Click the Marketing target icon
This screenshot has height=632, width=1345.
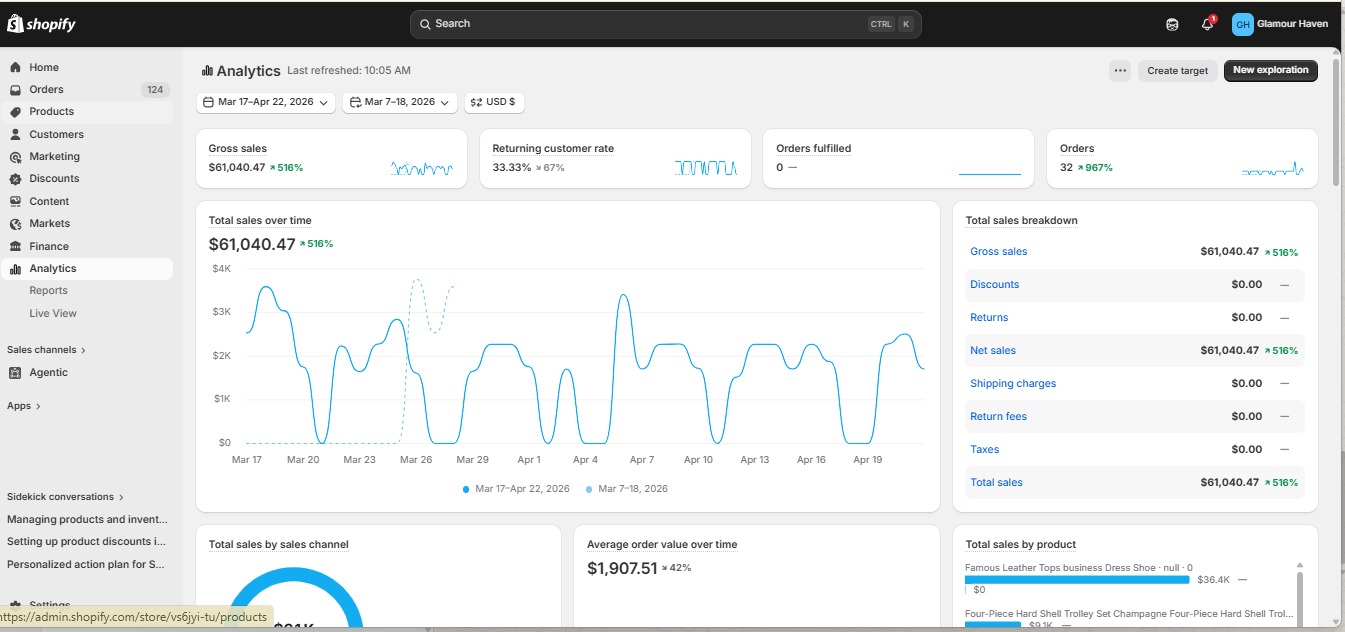(x=15, y=157)
